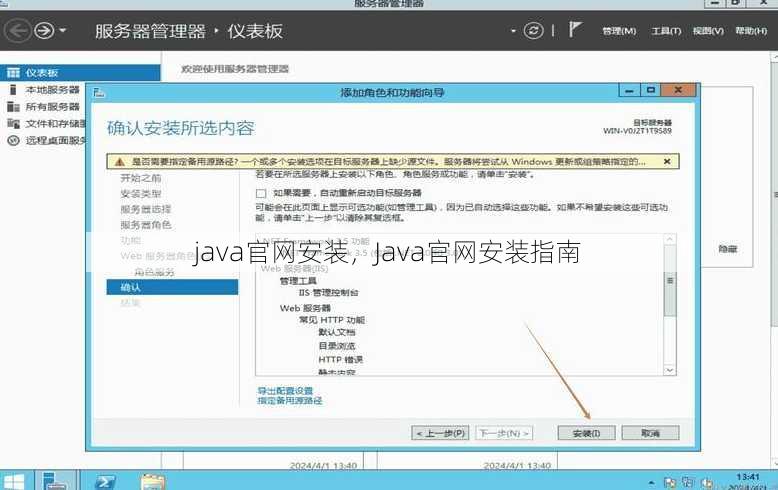Minimize the 添加角色和功能向导 window
This screenshot has width=778, height=490.
tap(629, 90)
